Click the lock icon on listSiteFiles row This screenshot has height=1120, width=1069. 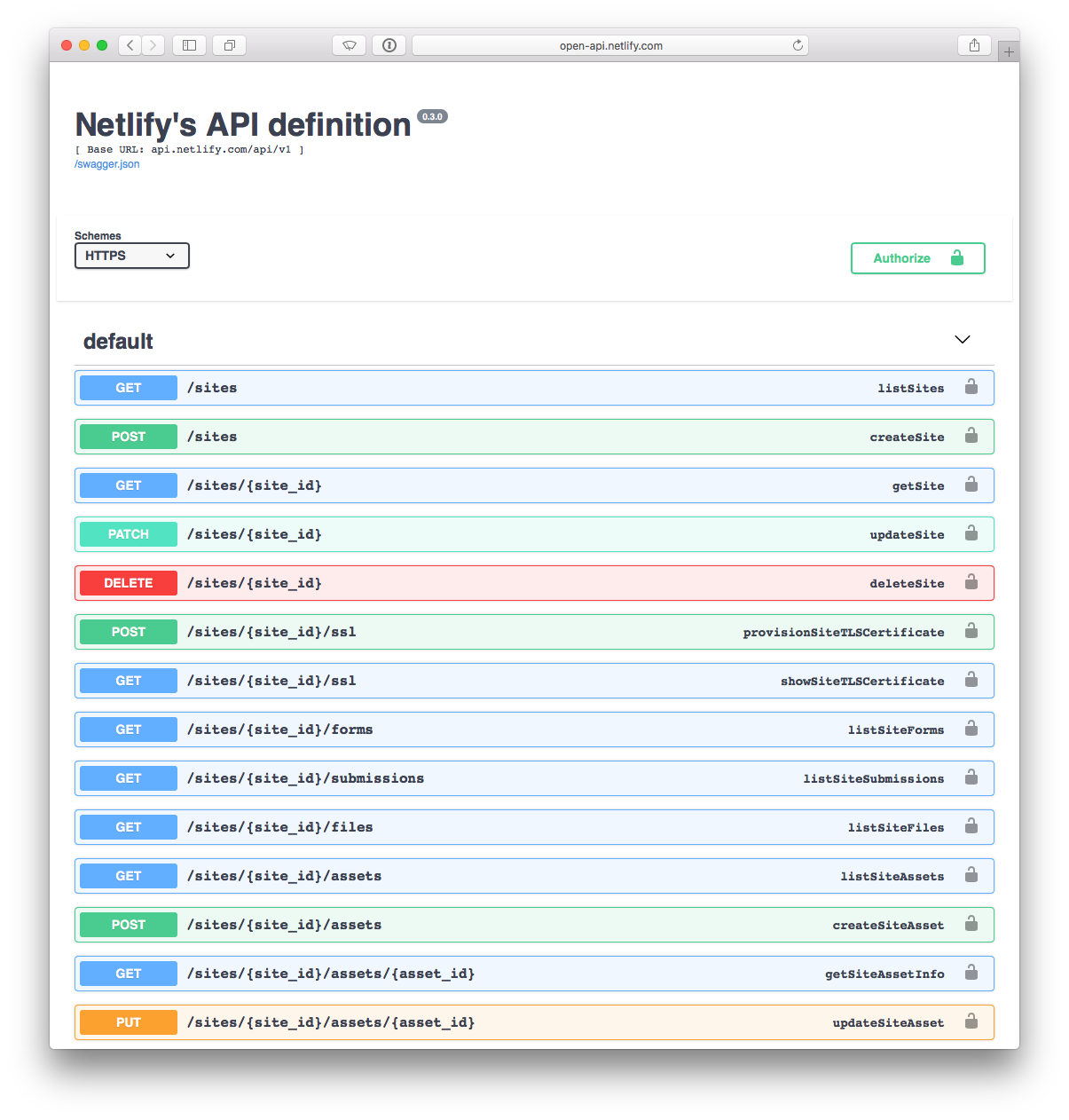click(x=971, y=826)
